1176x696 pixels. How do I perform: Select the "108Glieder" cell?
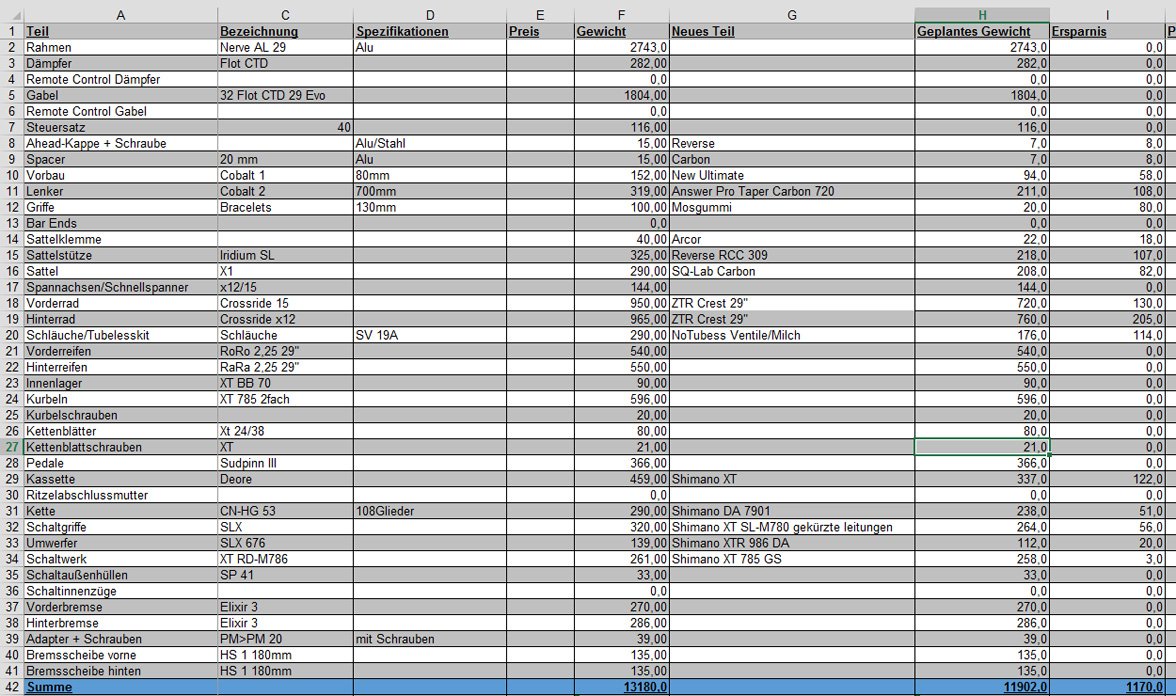(x=430, y=512)
